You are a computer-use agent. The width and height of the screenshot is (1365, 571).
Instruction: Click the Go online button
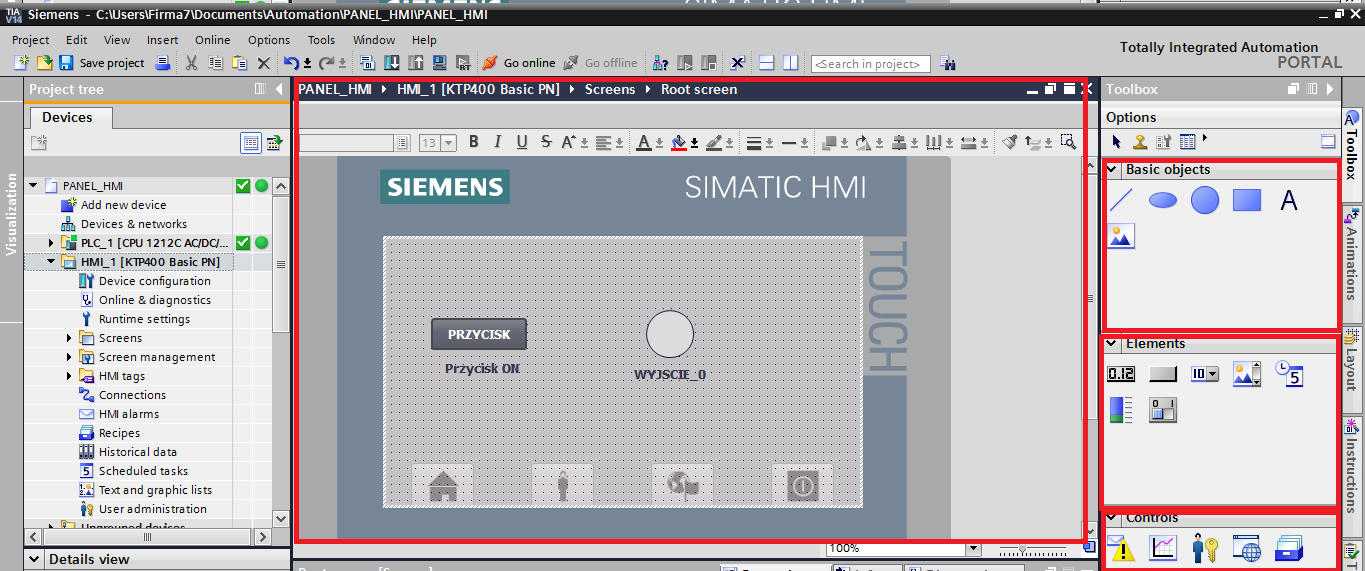point(519,63)
